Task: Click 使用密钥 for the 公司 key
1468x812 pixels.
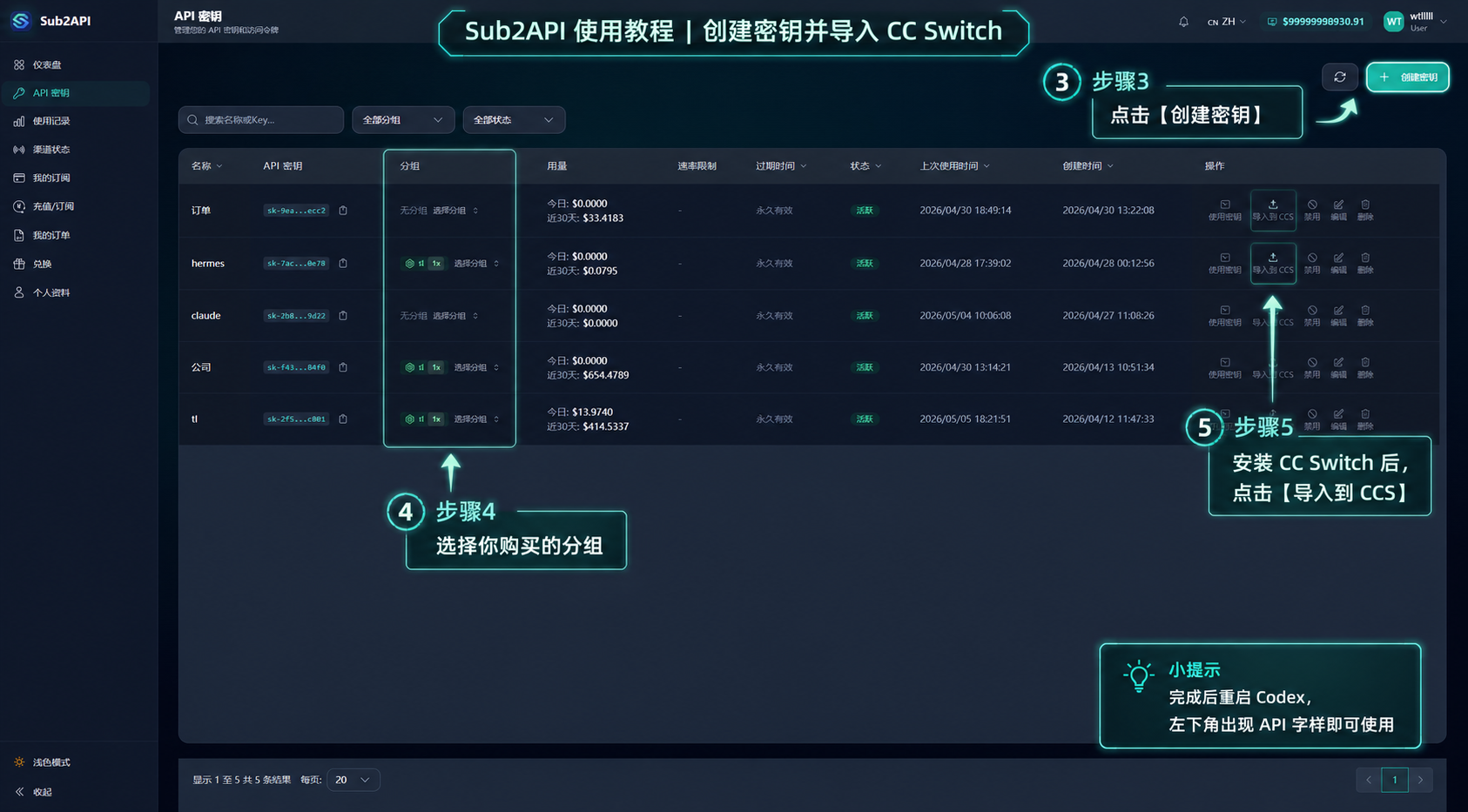Action: click(x=1225, y=367)
